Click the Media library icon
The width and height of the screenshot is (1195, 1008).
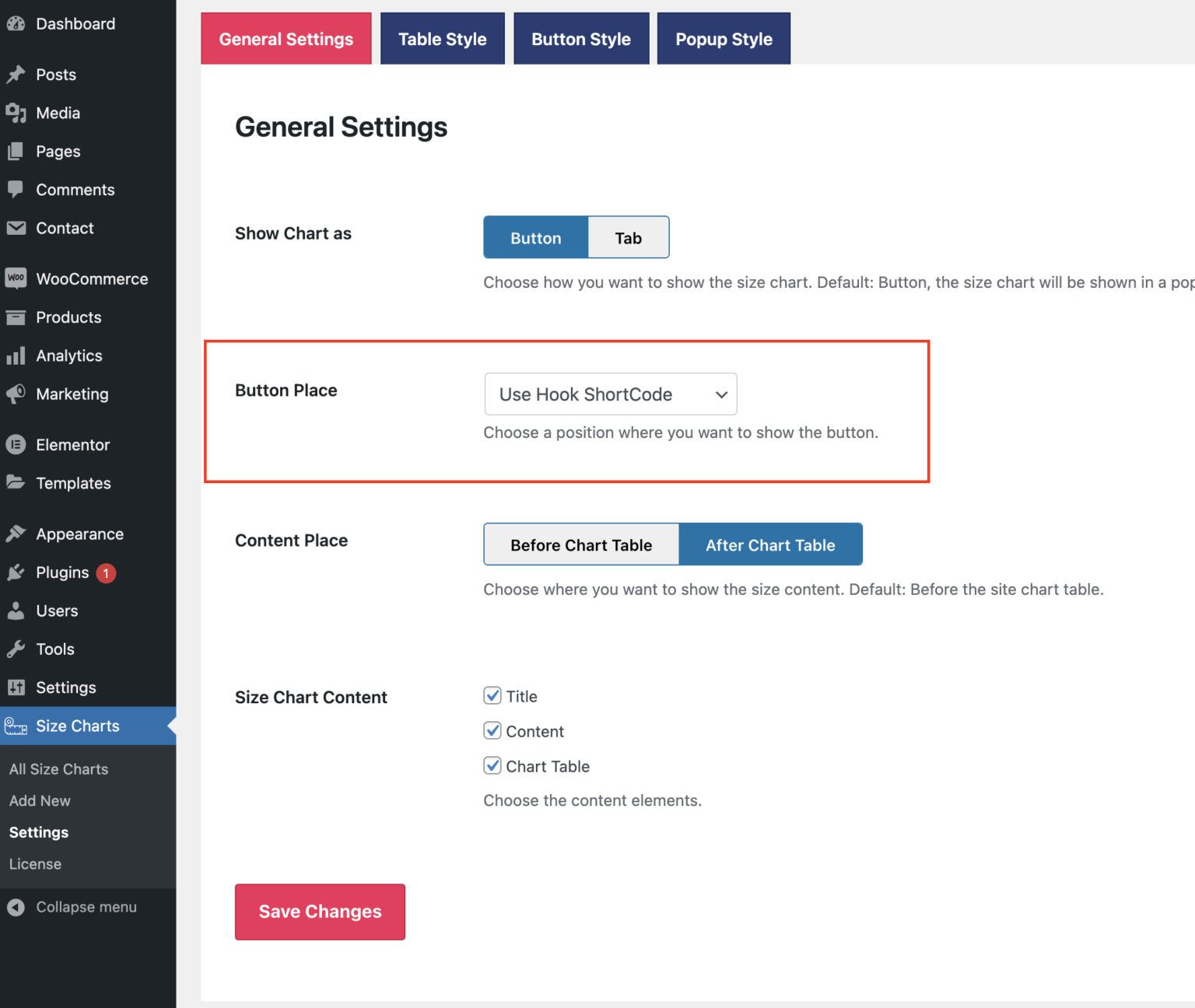pyautogui.click(x=16, y=113)
